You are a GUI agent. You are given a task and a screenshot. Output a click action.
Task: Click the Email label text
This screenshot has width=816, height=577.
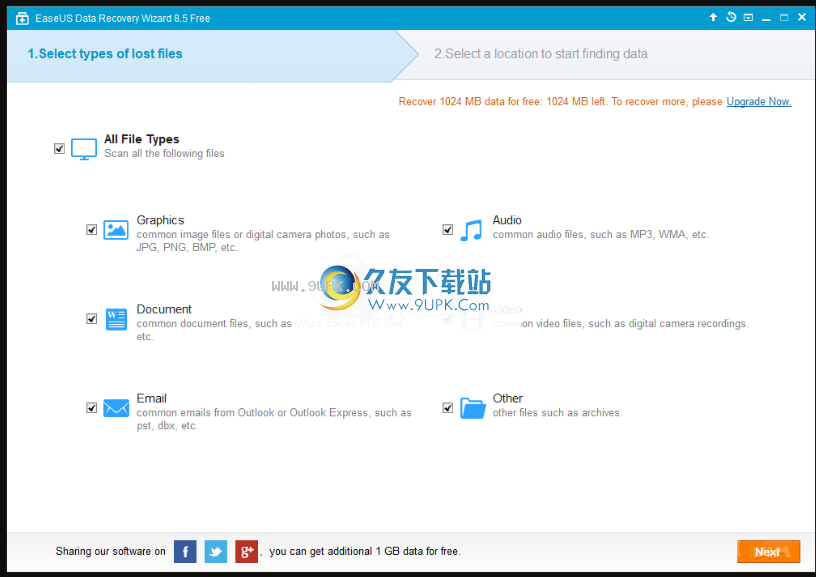click(151, 398)
